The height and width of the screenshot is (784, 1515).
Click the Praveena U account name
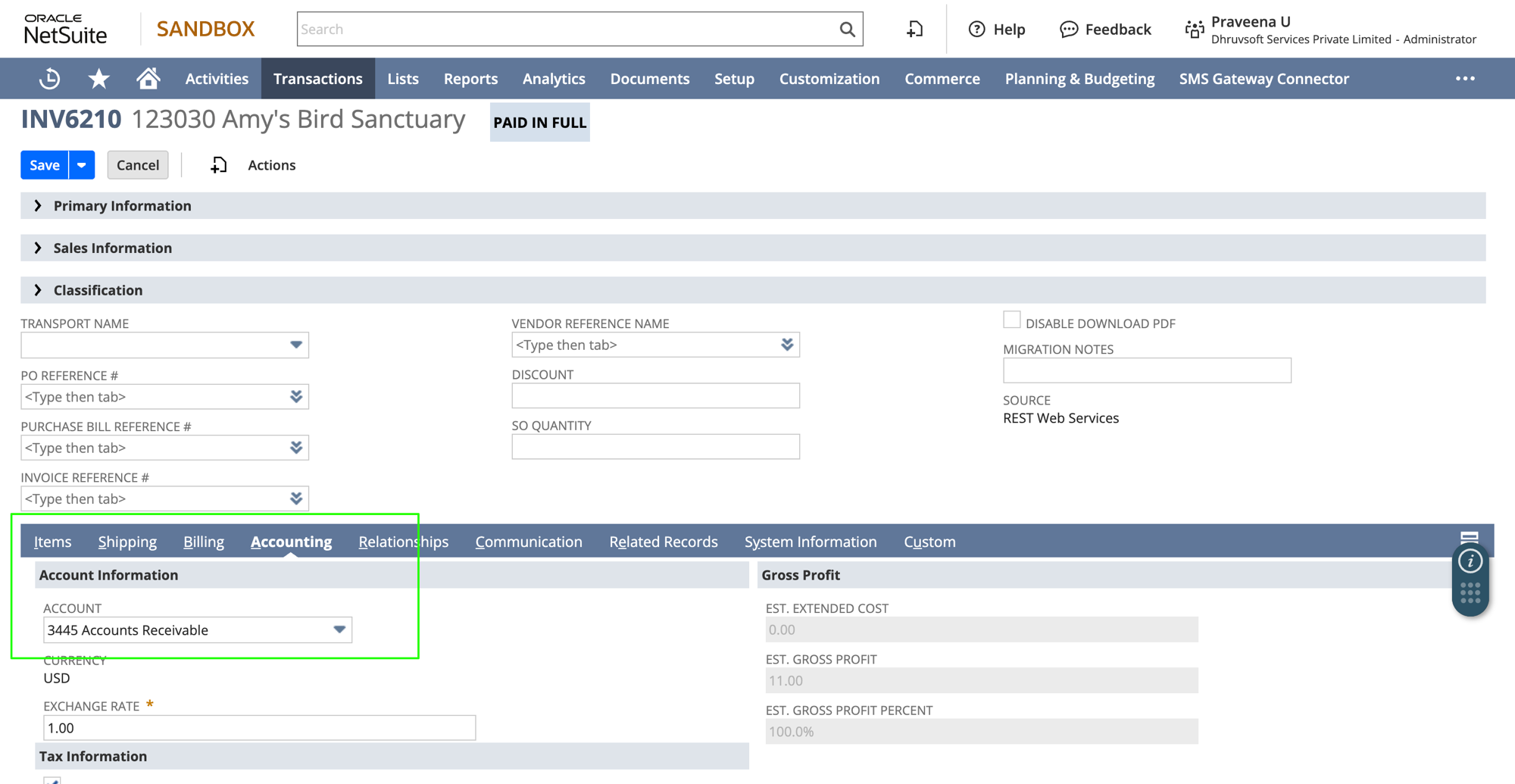[x=1251, y=21]
